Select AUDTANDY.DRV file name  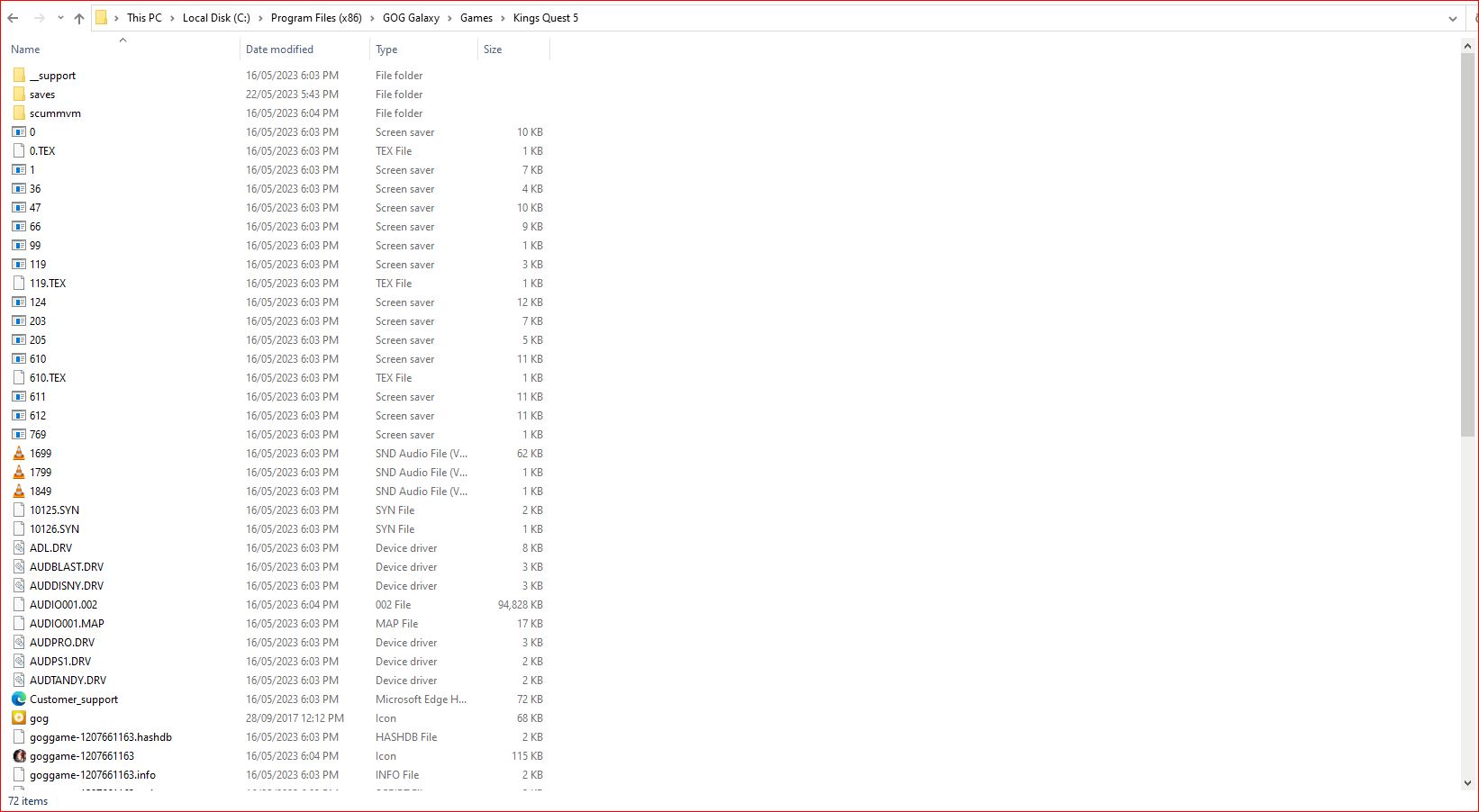tap(68, 681)
